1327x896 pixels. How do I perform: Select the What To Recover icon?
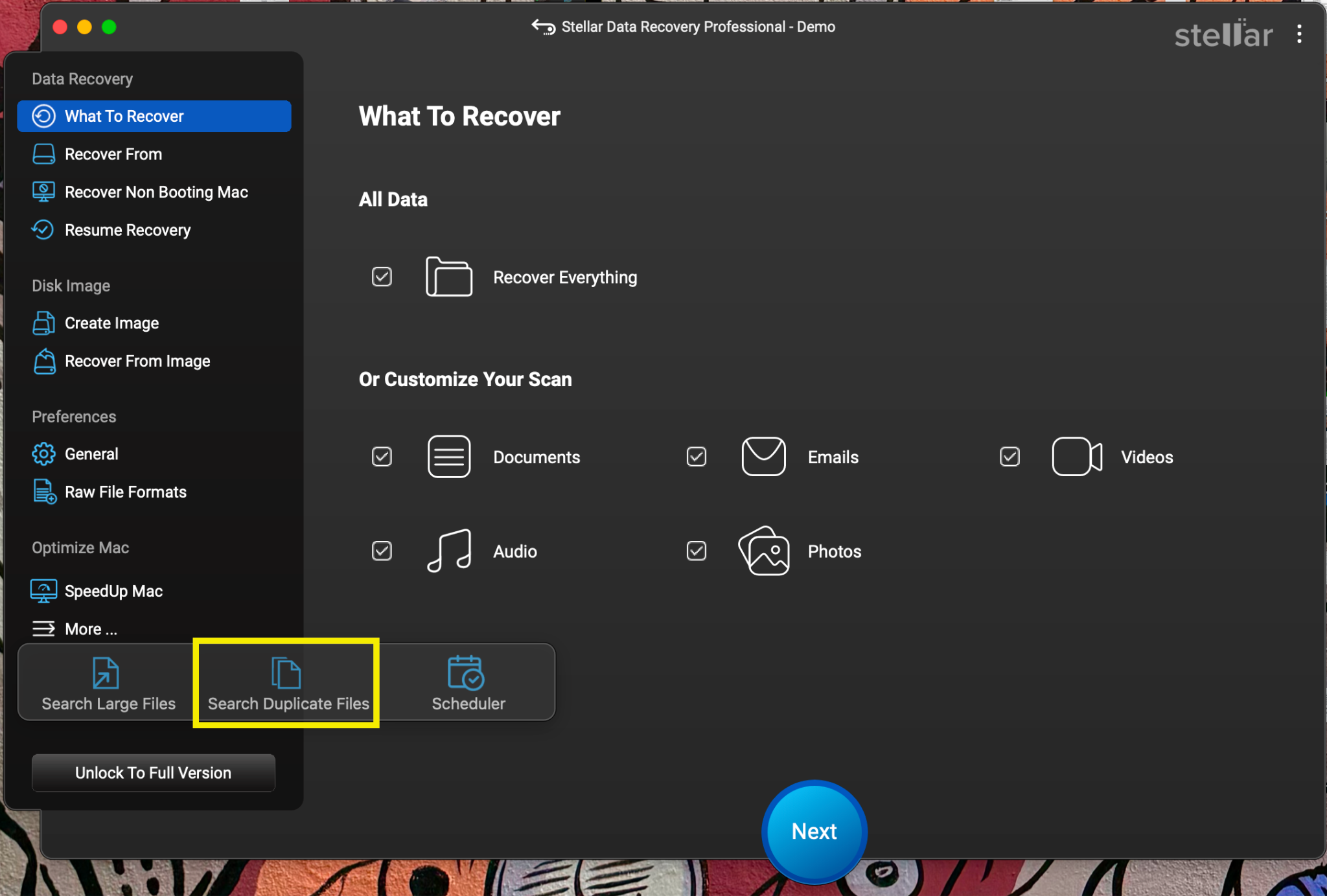tap(43, 116)
